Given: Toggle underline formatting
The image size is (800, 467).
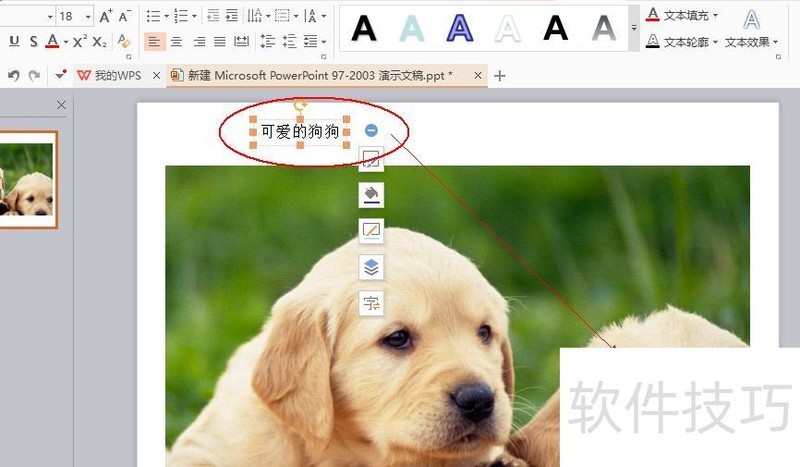Looking at the screenshot, I should tap(14, 41).
